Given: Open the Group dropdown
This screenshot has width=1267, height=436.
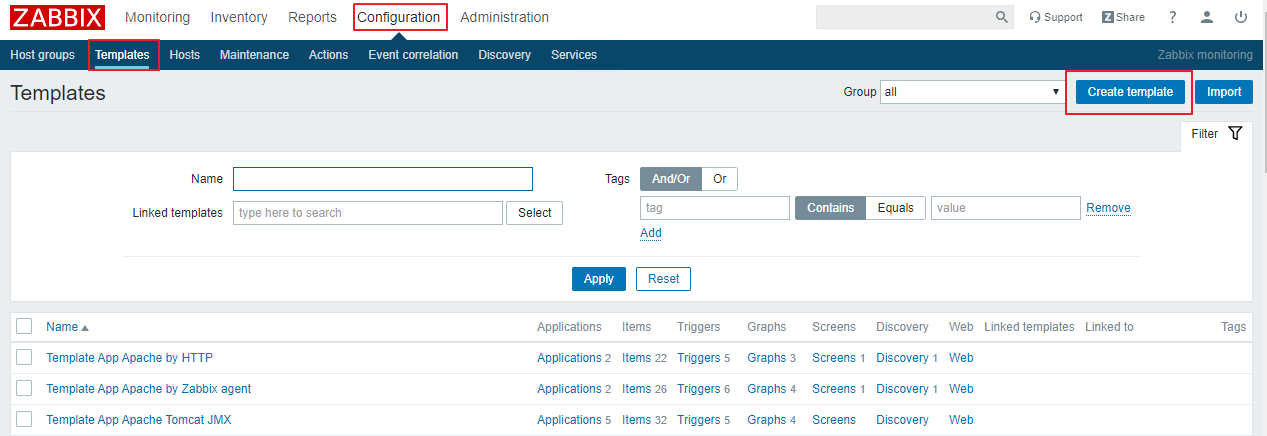Looking at the screenshot, I should click(973, 92).
